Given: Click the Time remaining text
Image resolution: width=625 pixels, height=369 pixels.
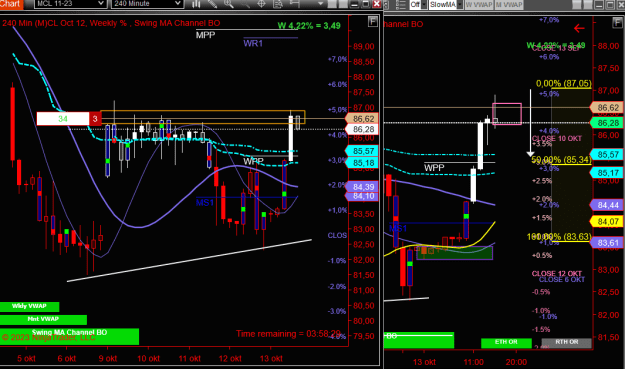Looking at the screenshot, I should click(288, 334).
